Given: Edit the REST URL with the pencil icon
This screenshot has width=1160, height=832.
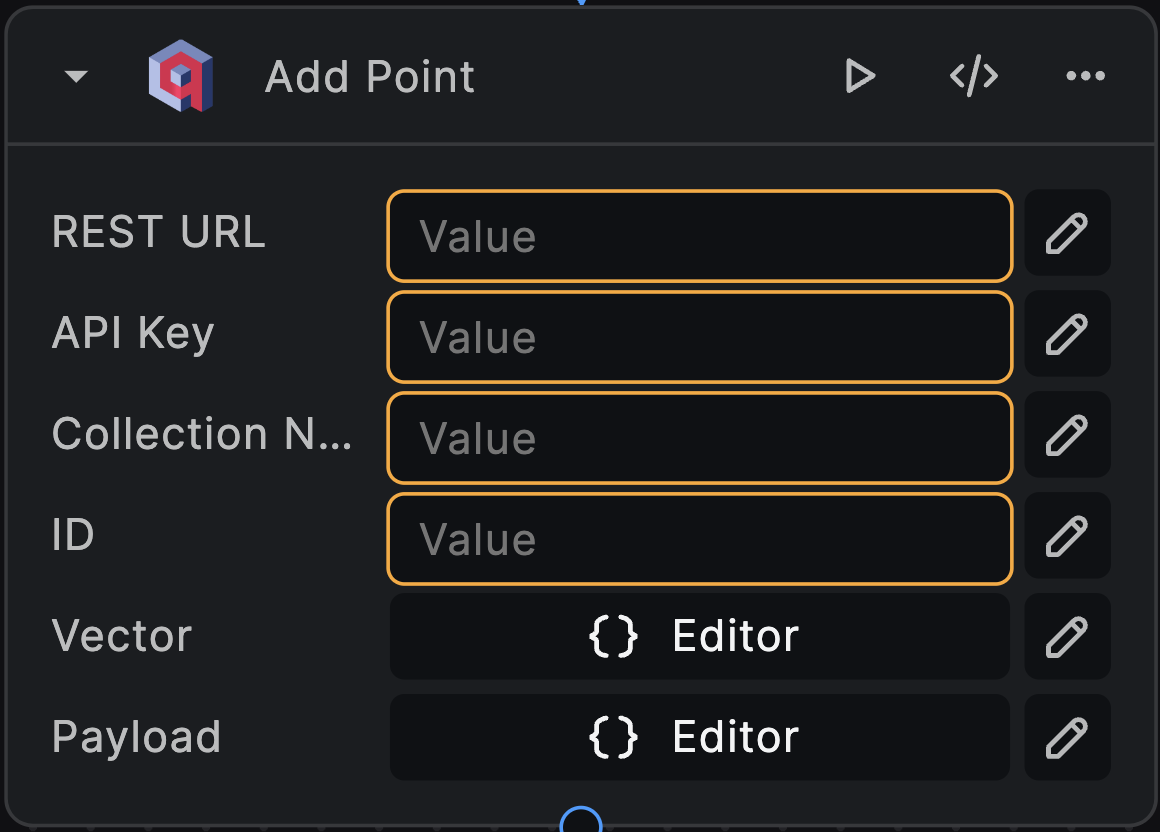Looking at the screenshot, I should click(1067, 234).
